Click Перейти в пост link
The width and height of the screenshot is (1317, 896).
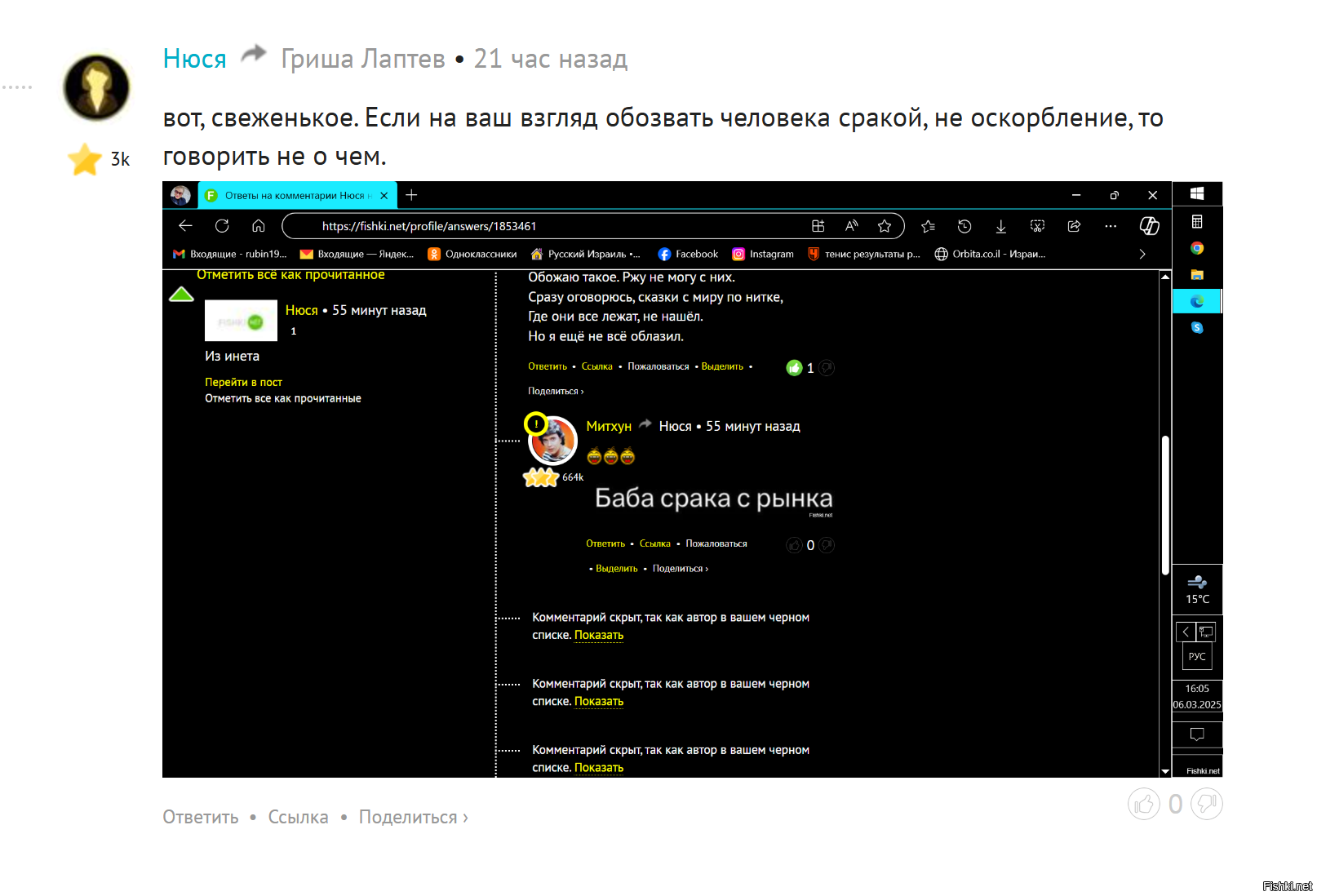243,382
